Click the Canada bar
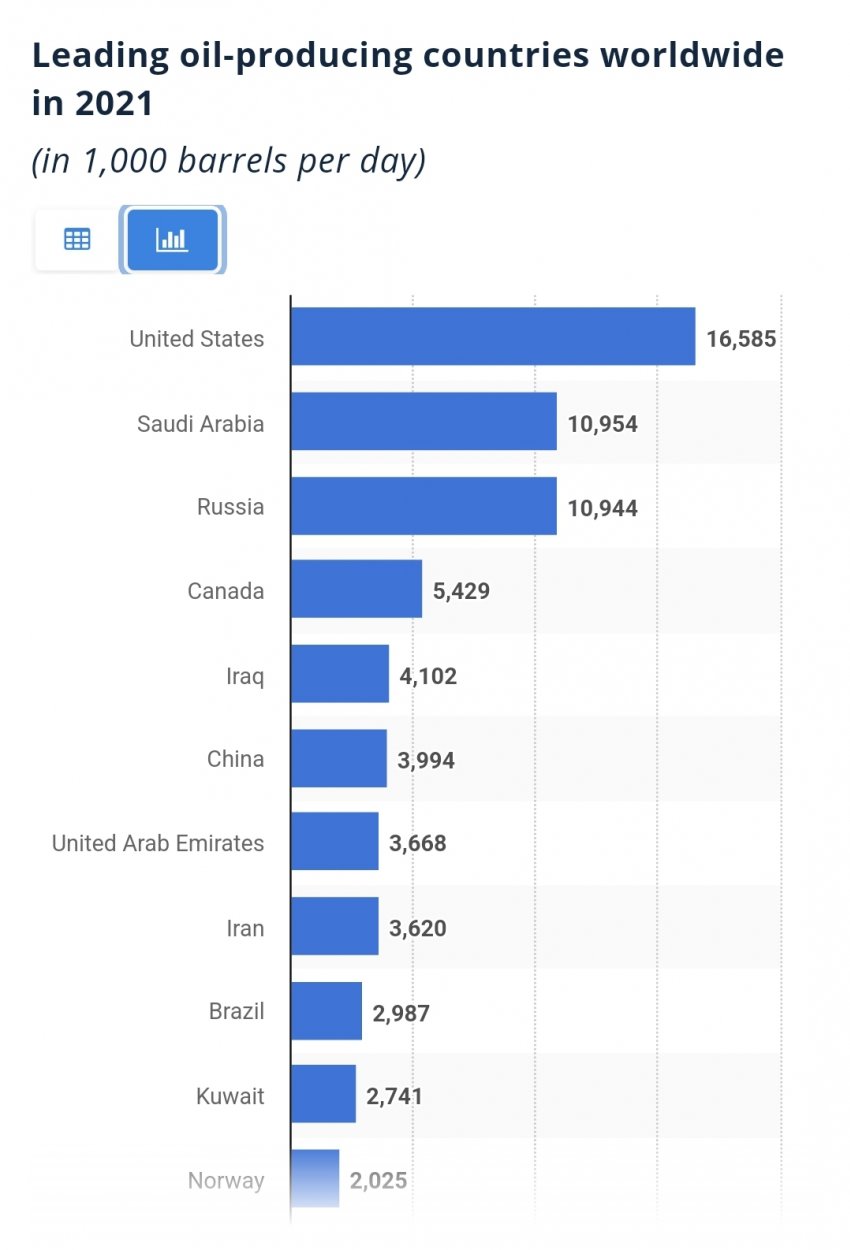Screen dimensions: 850x1250 coord(357,590)
